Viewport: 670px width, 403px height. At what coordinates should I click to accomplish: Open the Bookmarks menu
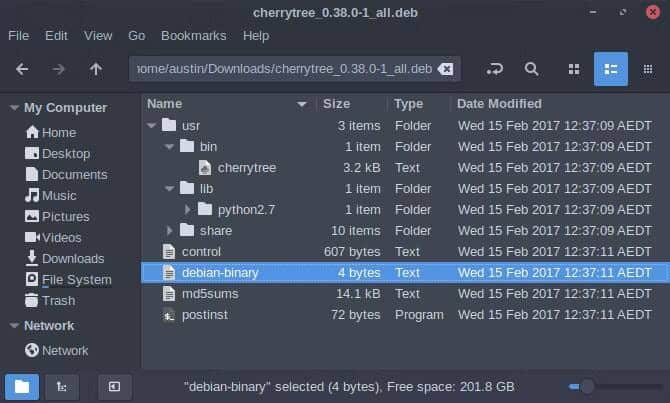[x=194, y=35]
